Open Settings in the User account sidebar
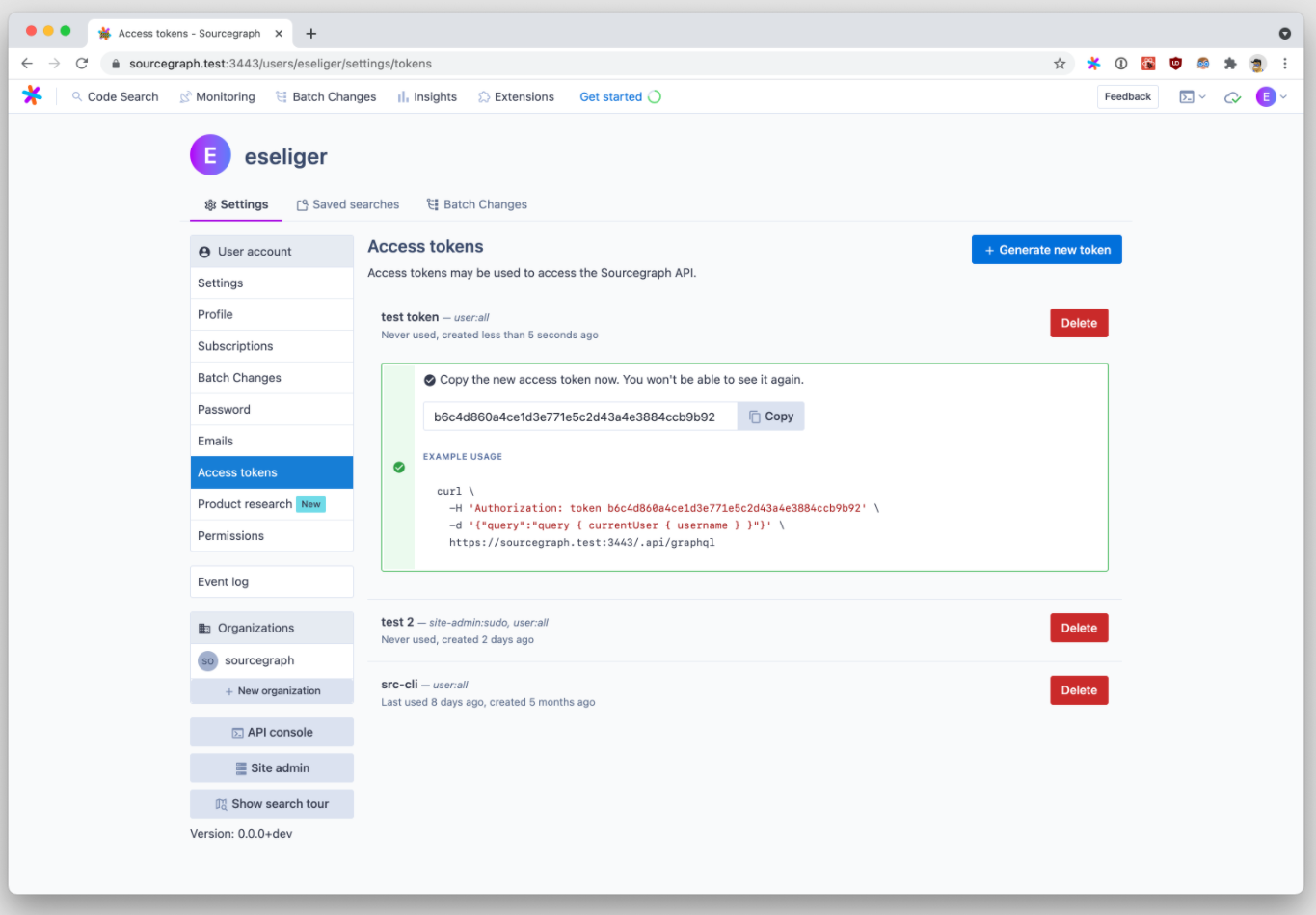1316x915 pixels. coord(272,283)
